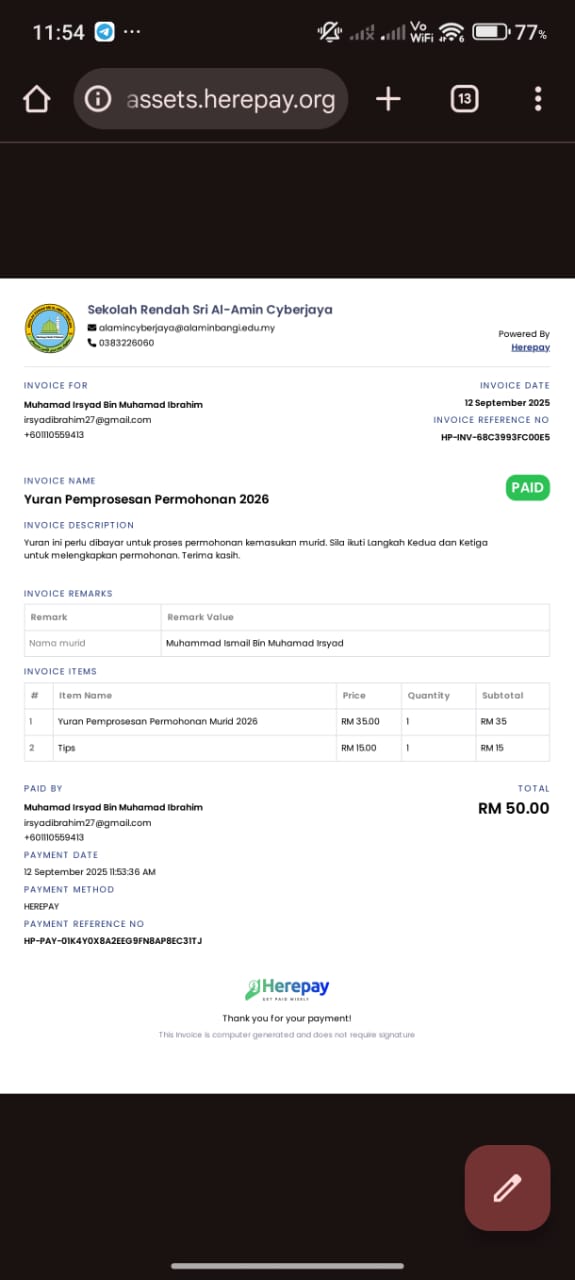The width and height of the screenshot is (575, 1280).
Task: Open the site info icon in address bar
Action: click(98, 99)
